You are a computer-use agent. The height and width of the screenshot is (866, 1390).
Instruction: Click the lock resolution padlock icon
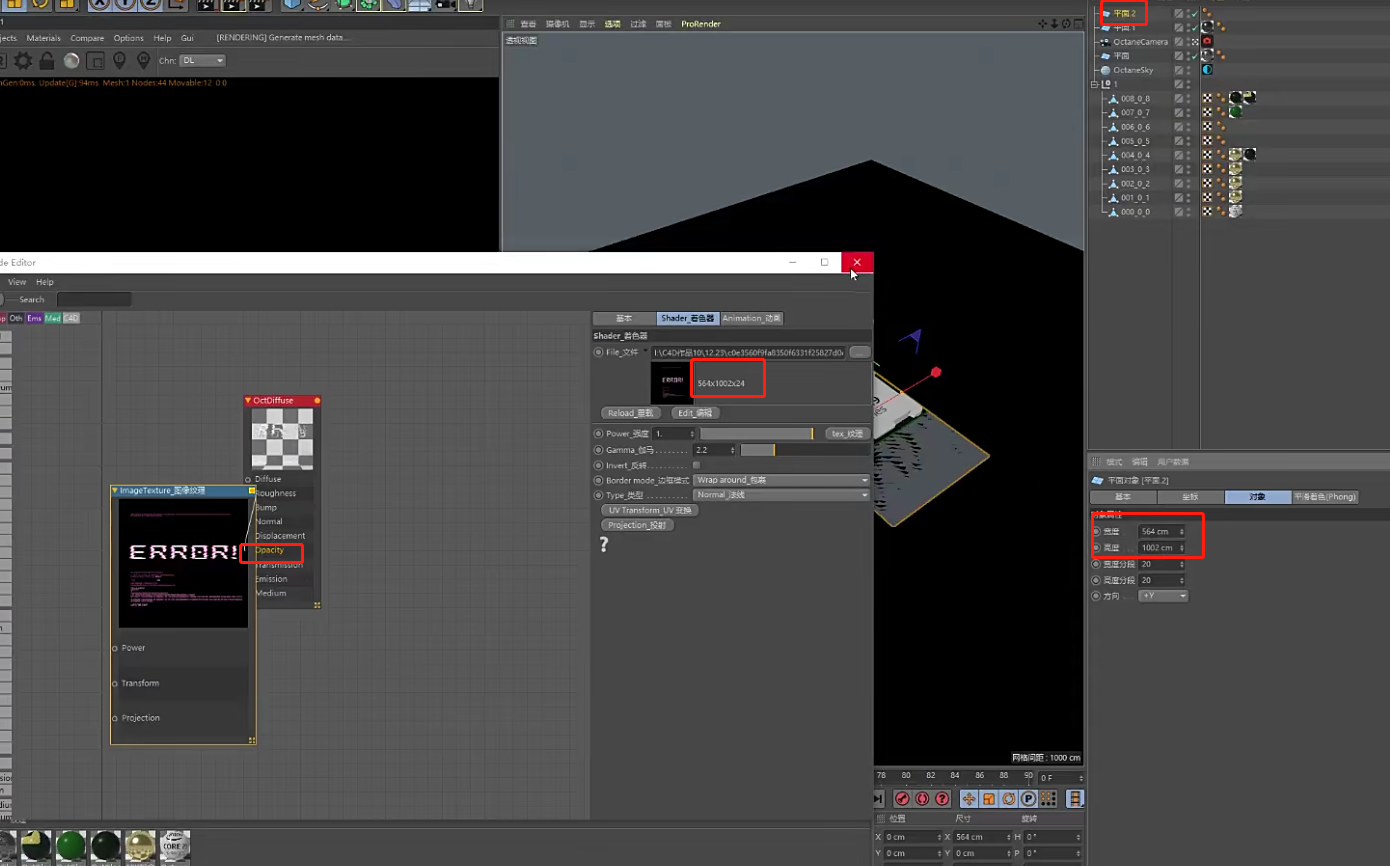[x=47, y=61]
